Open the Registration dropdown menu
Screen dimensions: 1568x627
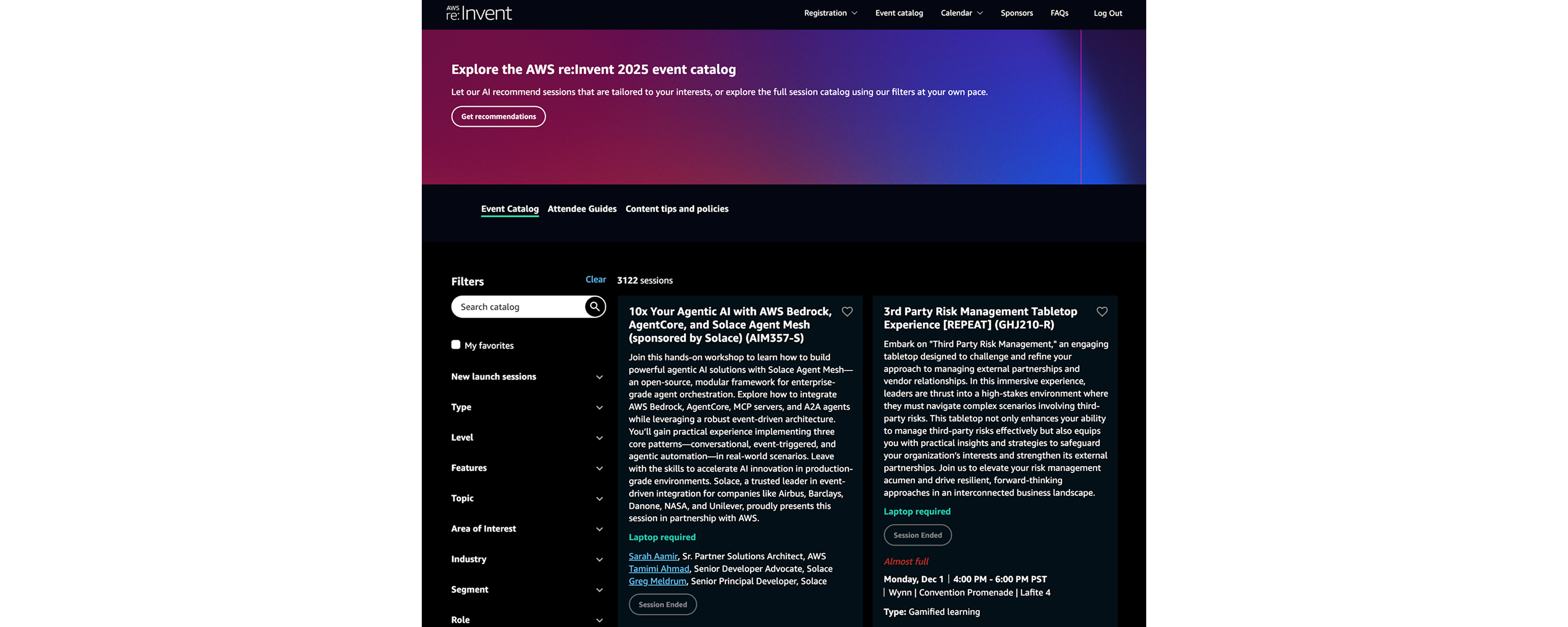(831, 13)
